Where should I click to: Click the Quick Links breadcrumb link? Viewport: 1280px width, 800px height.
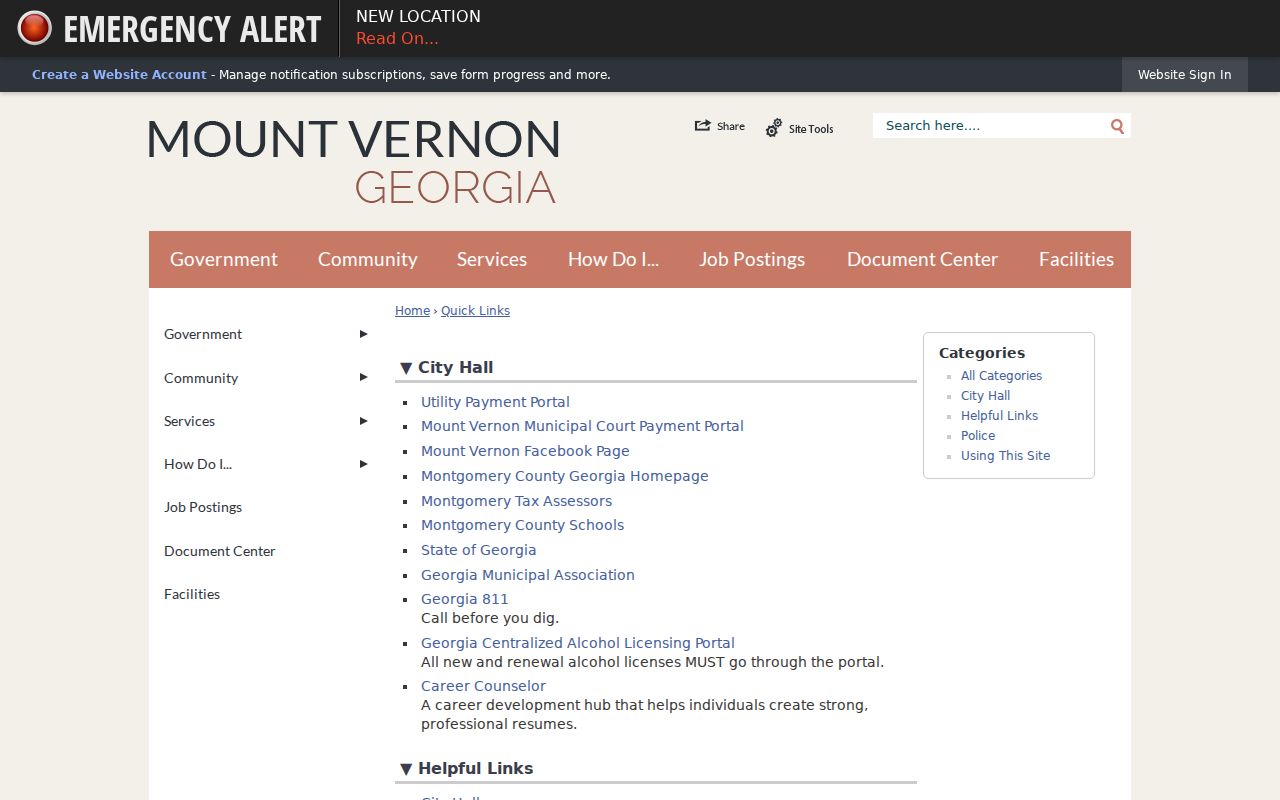click(475, 311)
